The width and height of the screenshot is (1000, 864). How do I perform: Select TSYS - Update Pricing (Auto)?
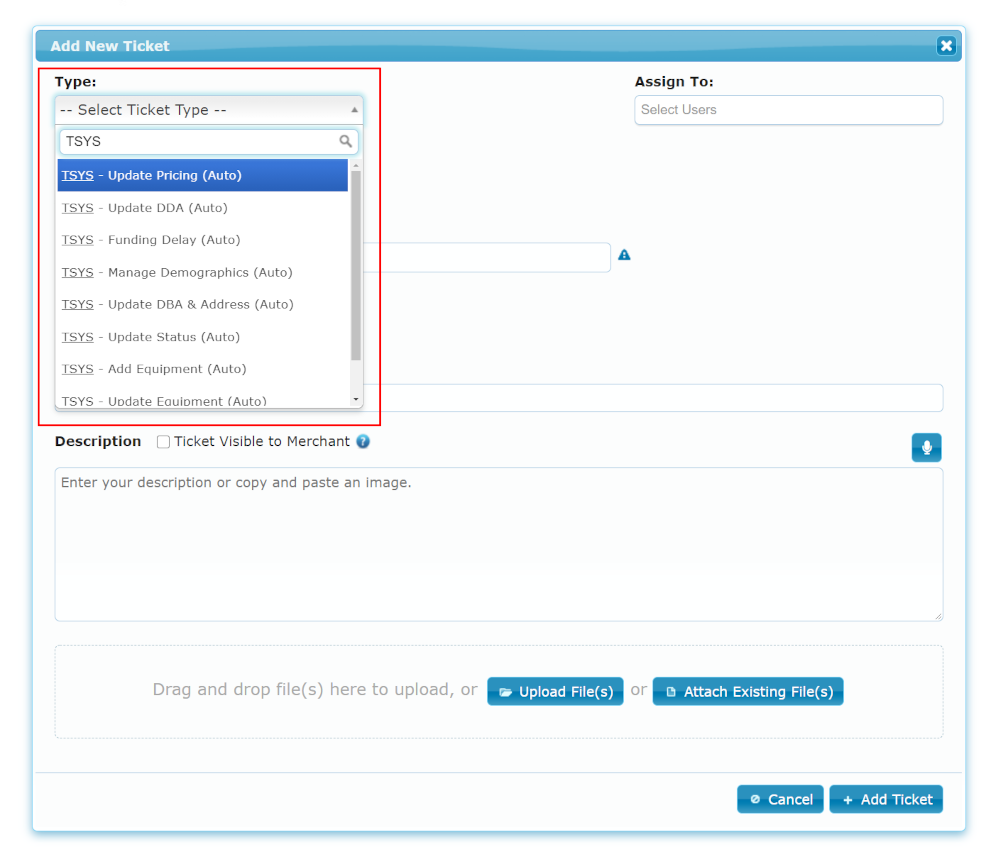(203, 175)
